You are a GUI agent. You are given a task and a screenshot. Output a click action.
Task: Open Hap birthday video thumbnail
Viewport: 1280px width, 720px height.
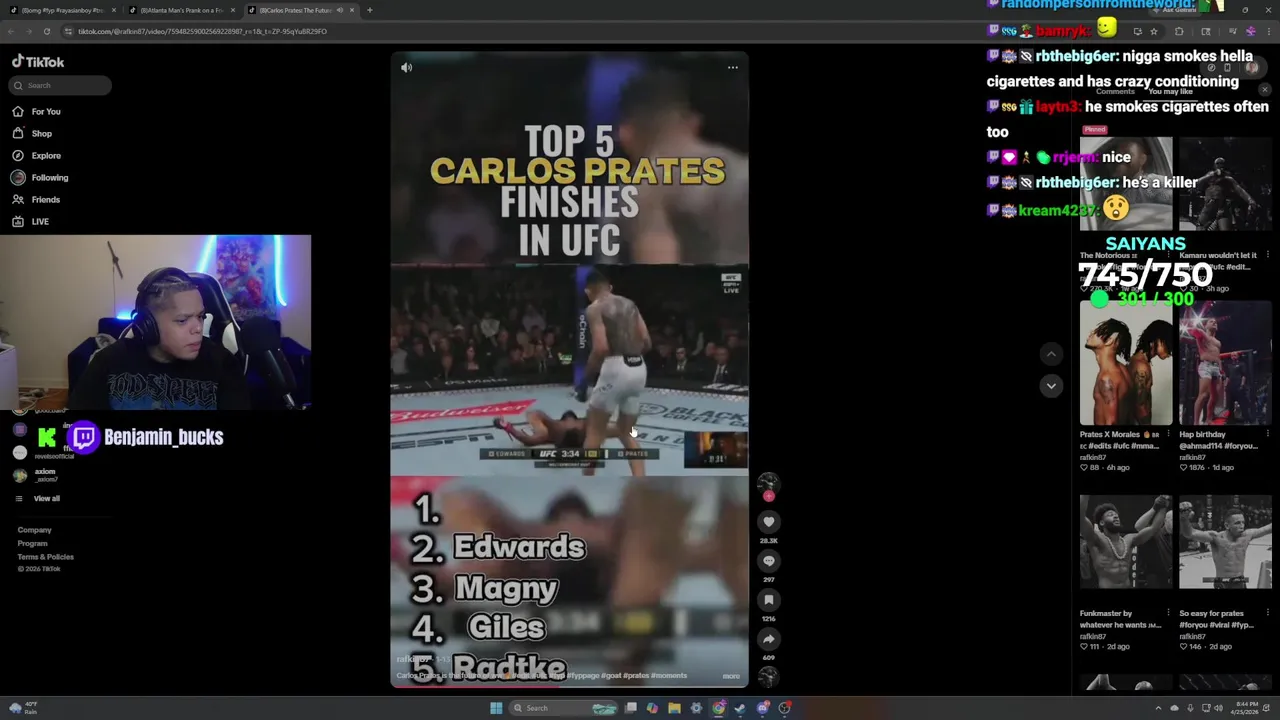click(x=1225, y=363)
